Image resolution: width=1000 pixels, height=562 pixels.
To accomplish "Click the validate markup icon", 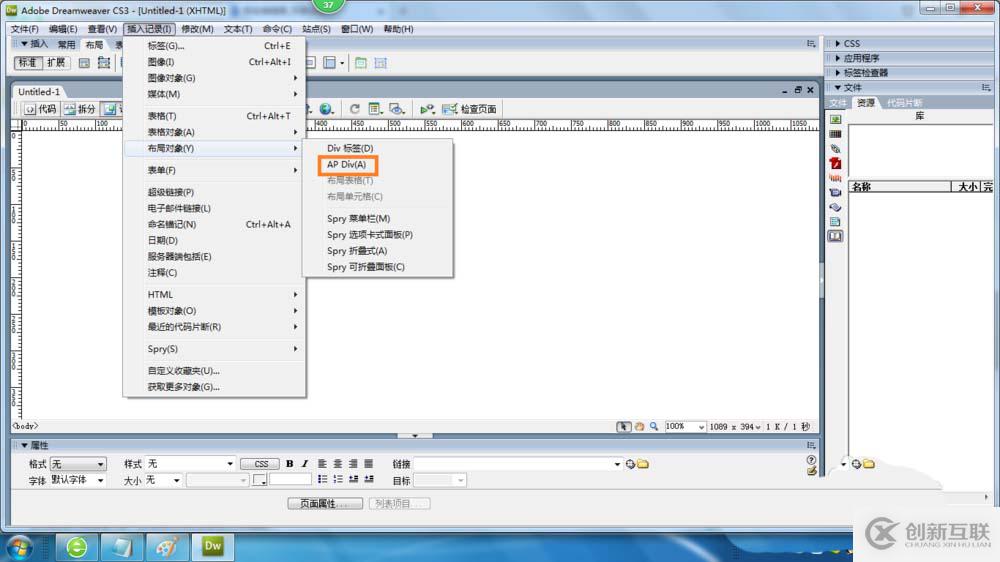I will 427,109.
